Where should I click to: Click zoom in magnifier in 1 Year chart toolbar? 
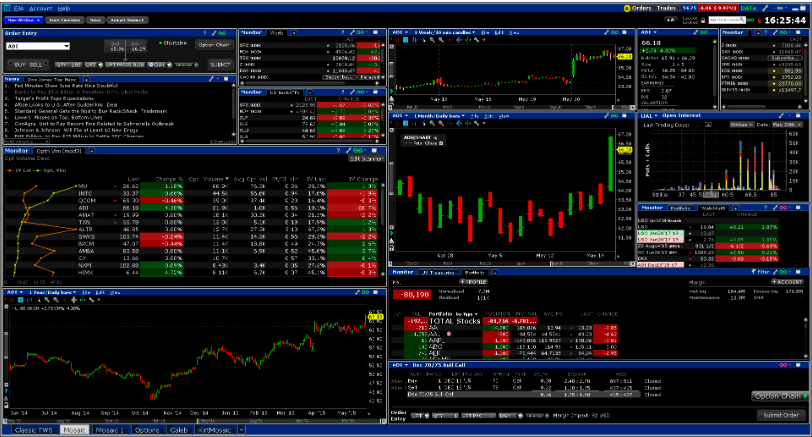47,300
